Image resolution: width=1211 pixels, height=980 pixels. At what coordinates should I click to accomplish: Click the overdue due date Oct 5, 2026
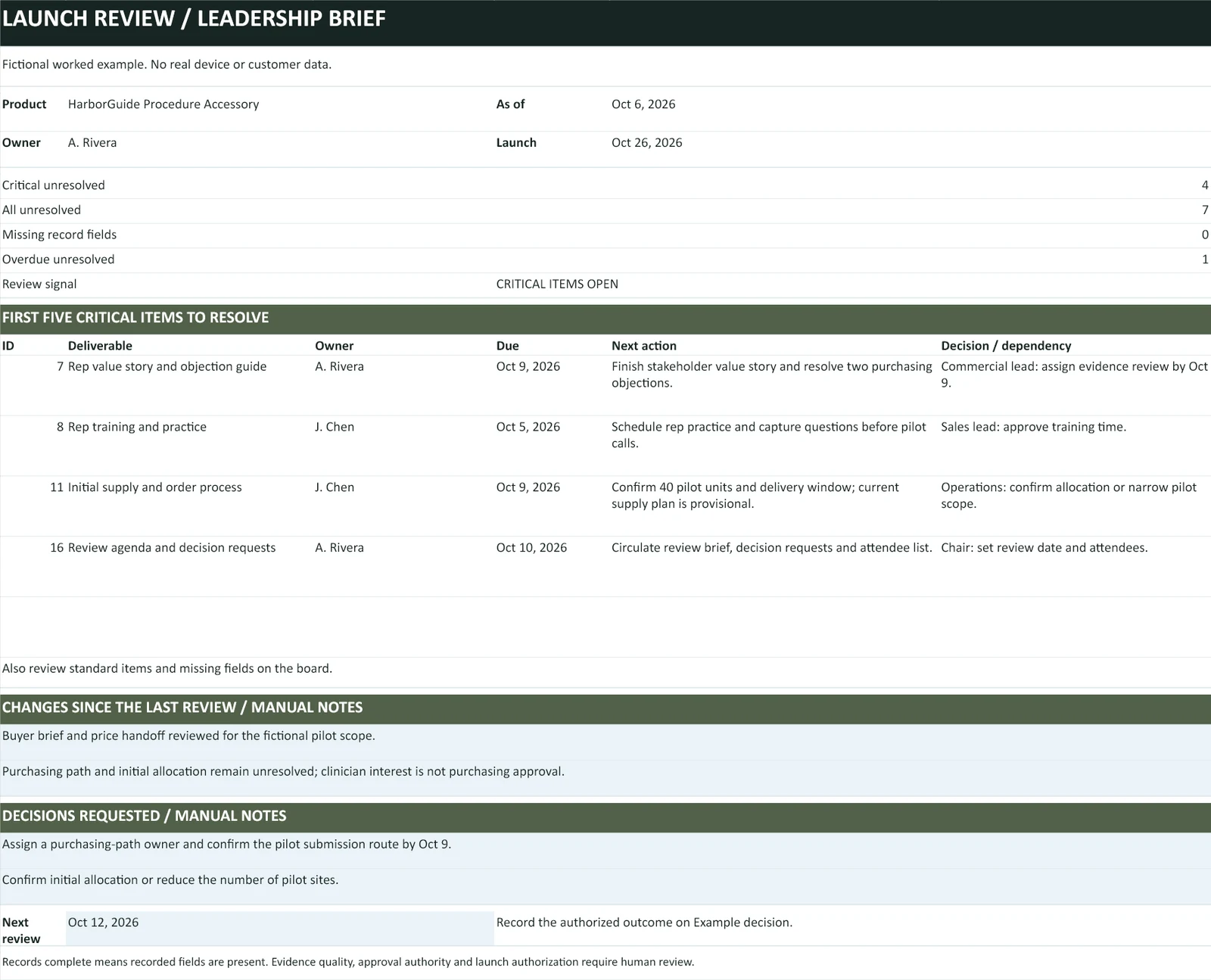(528, 427)
